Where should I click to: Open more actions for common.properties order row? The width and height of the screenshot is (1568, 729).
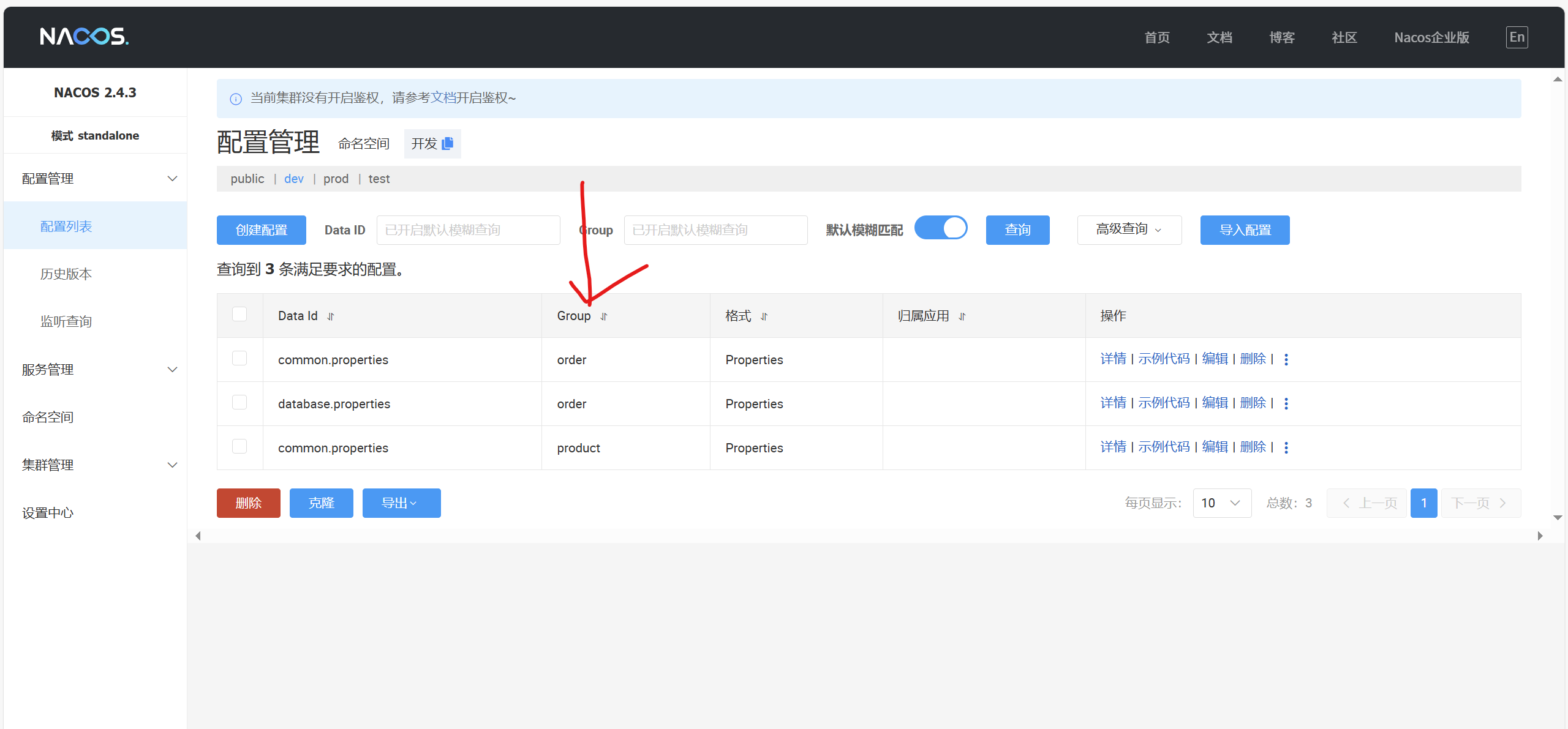[1286, 359]
